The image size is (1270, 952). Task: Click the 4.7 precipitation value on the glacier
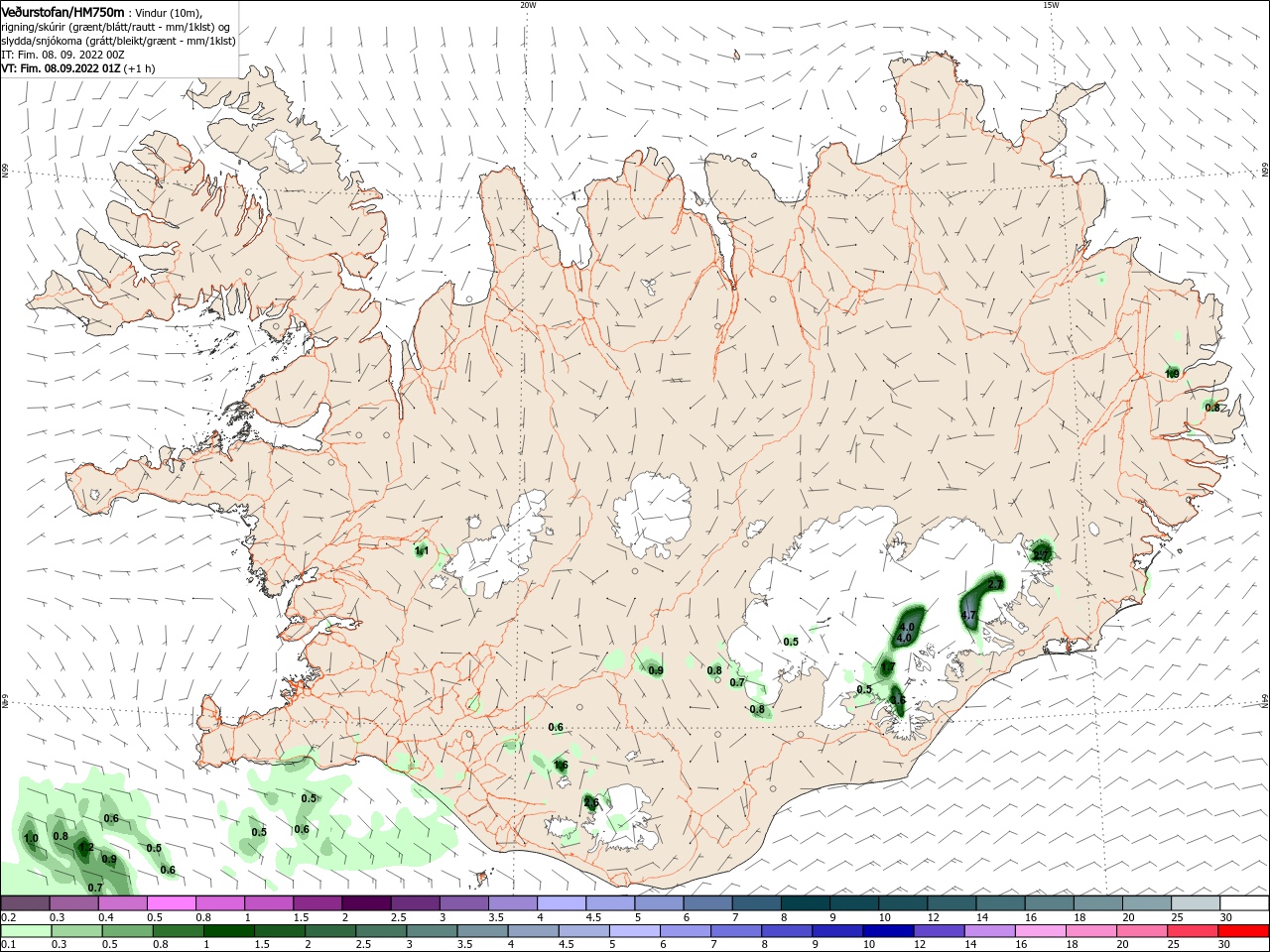970,616
